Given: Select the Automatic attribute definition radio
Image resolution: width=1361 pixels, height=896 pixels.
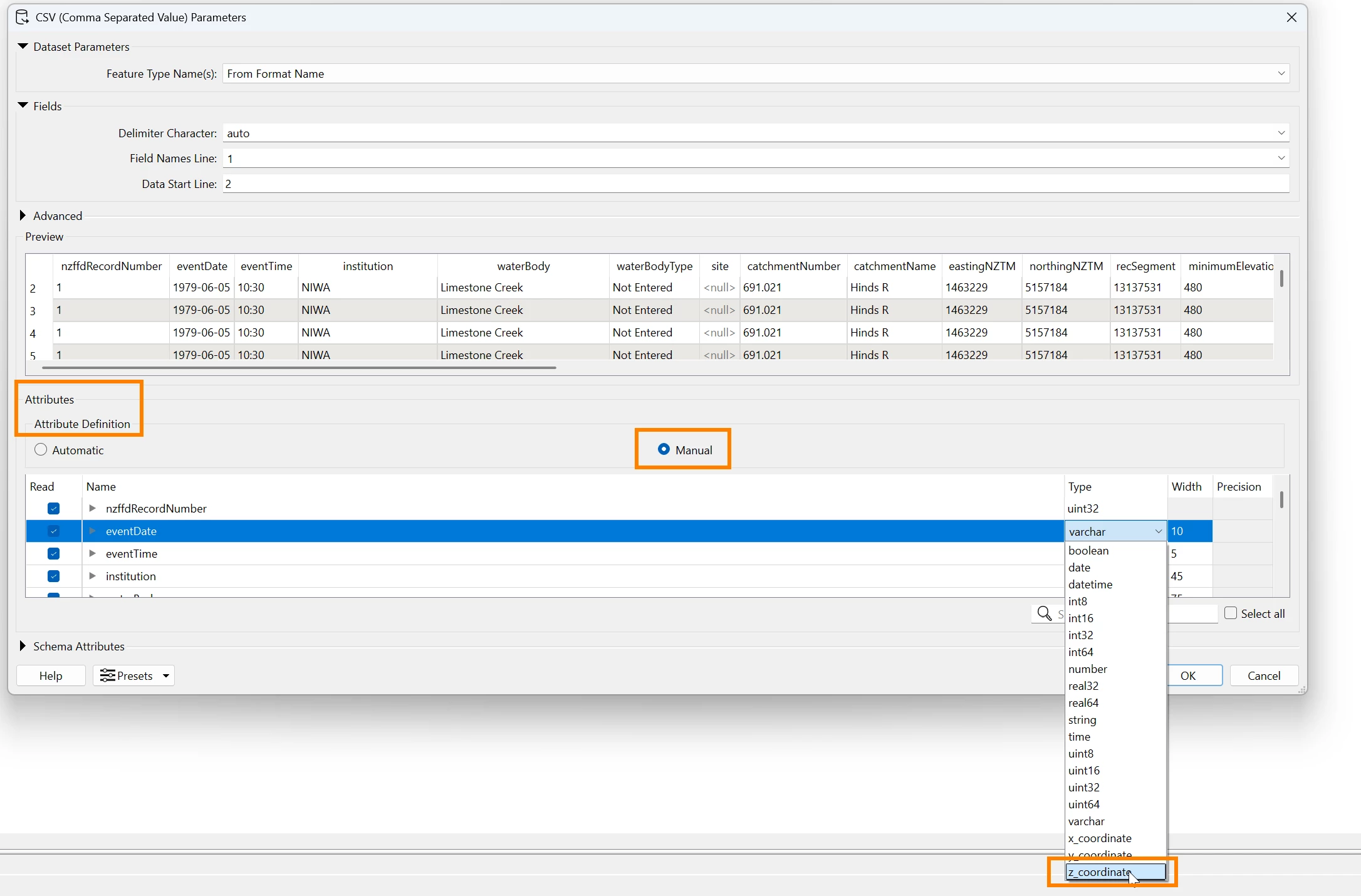Looking at the screenshot, I should tap(41, 450).
